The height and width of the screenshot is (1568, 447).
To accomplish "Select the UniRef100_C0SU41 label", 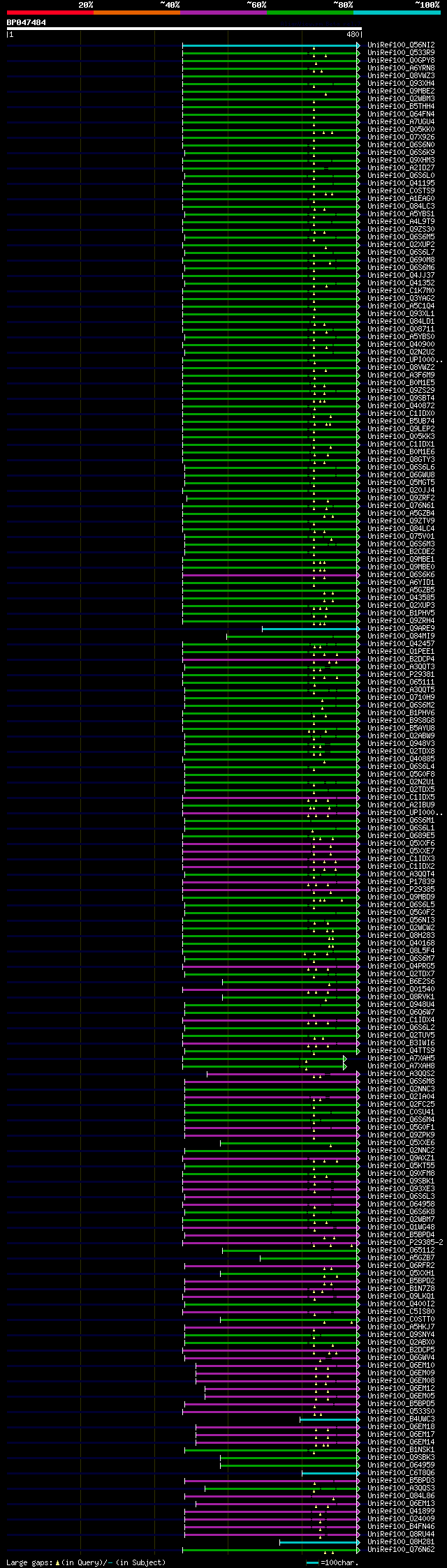I will [x=401, y=1112].
